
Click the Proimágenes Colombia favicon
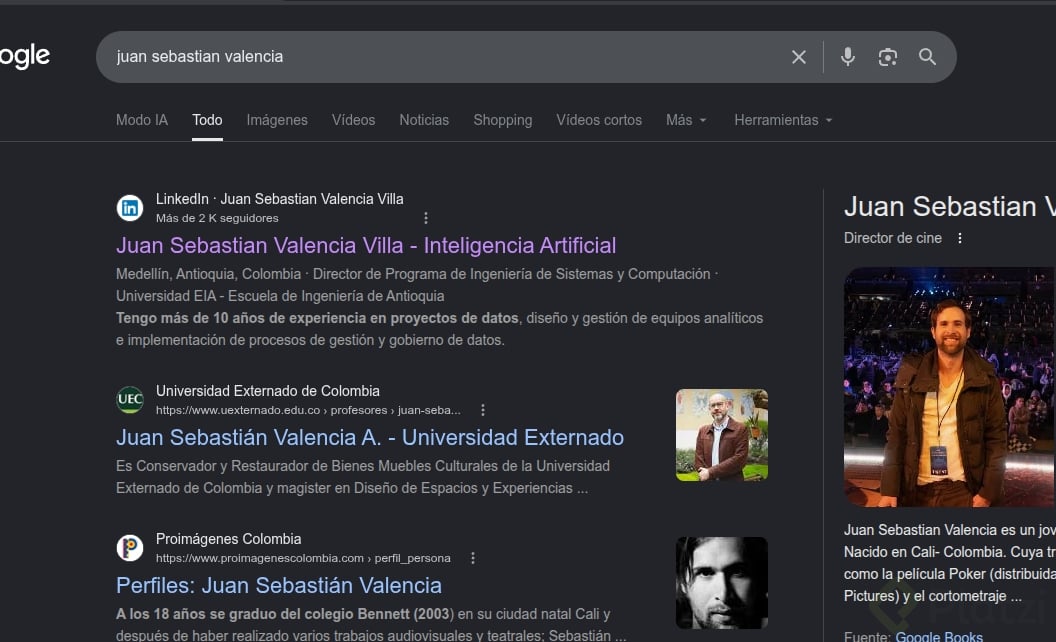(130, 548)
